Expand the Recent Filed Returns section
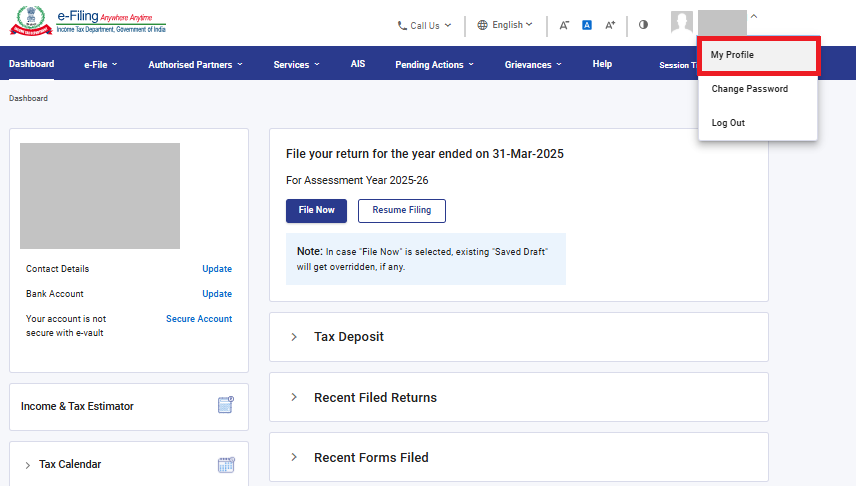The width and height of the screenshot is (856, 486). [375, 397]
